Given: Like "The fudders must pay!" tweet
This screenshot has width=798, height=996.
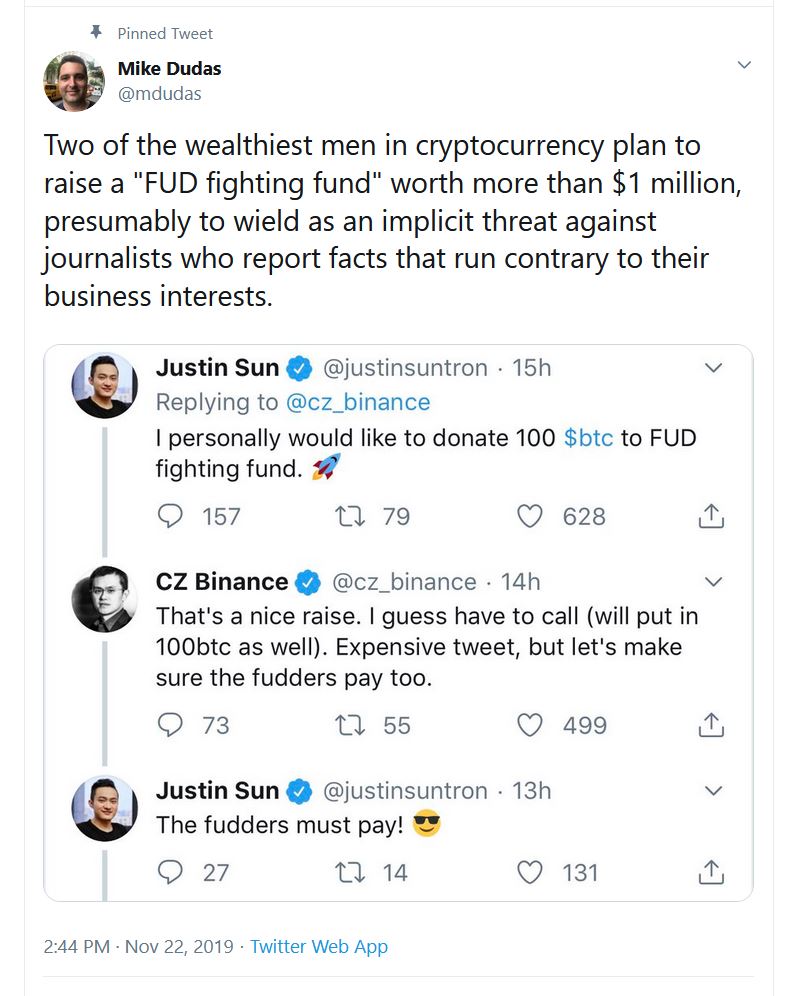Looking at the screenshot, I should click(x=529, y=872).
